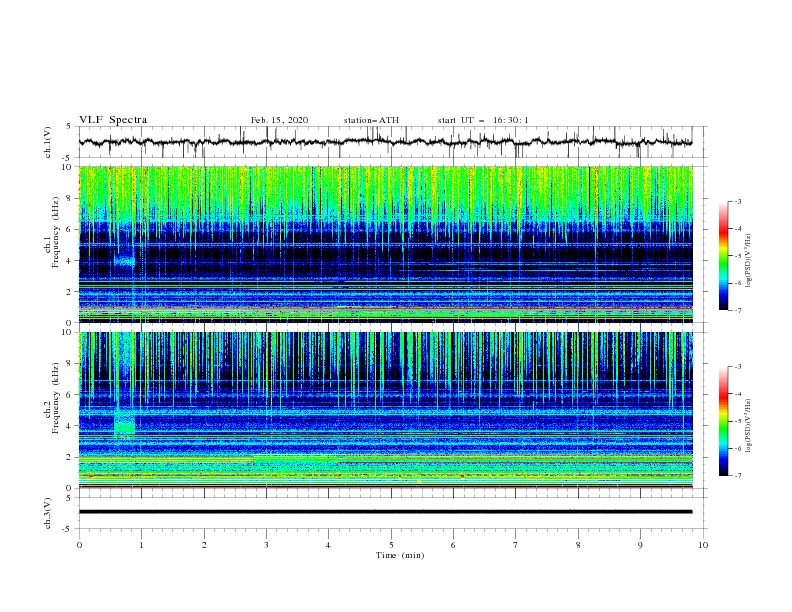Click the time axis tick label "3"
This screenshot has width=792, height=612.
coord(266,545)
